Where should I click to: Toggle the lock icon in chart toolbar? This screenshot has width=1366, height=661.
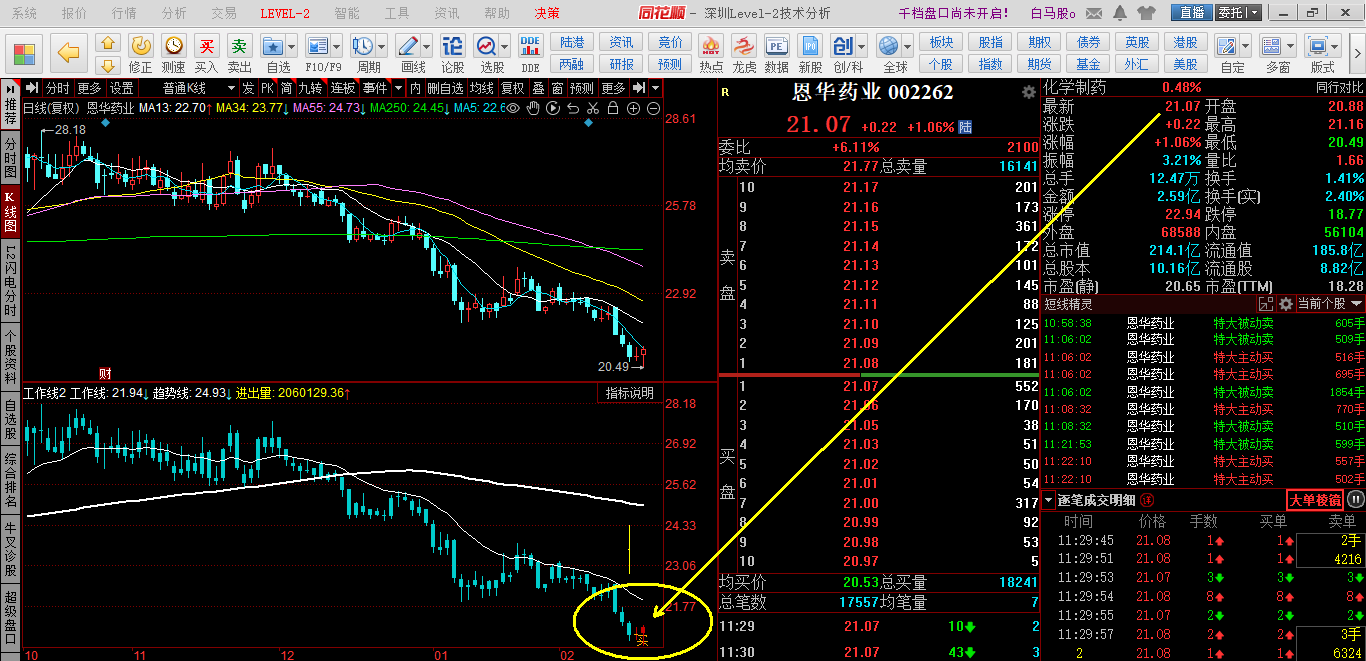pyautogui.click(x=613, y=108)
